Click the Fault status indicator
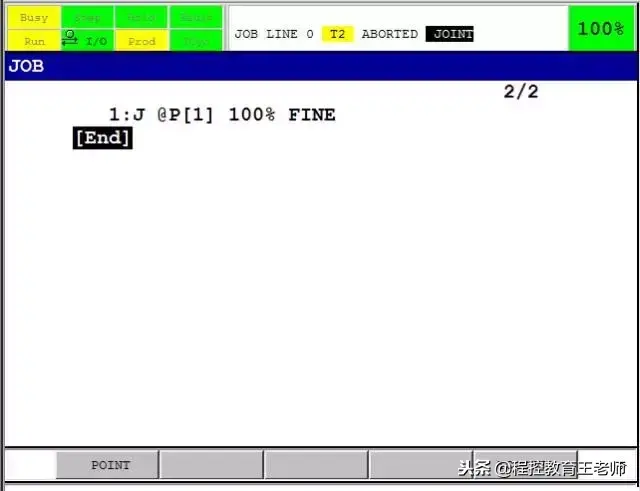The width and height of the screenshot is (640, 491). coord(196,18)
